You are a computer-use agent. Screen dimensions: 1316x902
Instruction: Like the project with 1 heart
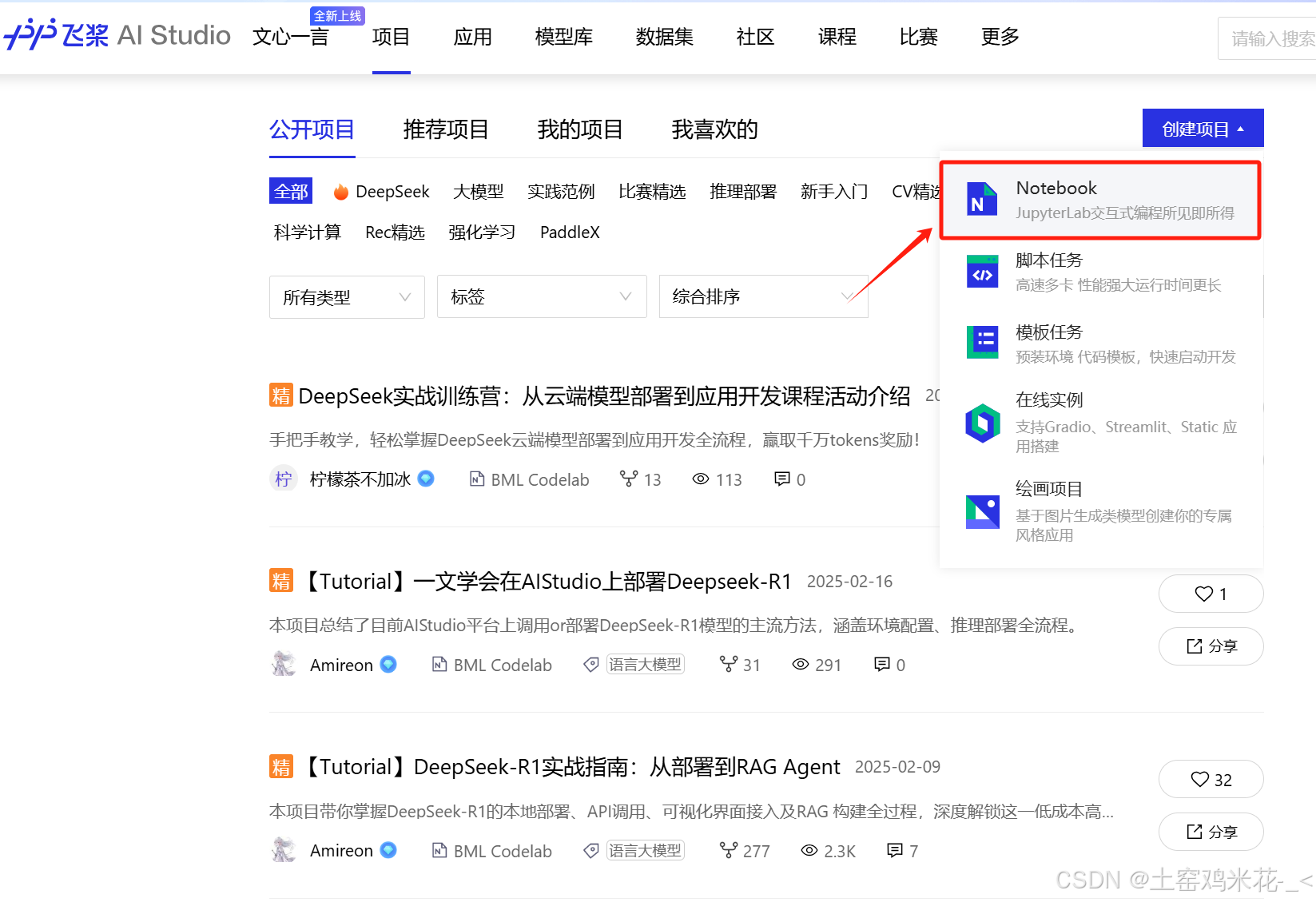pos(1211,594)
